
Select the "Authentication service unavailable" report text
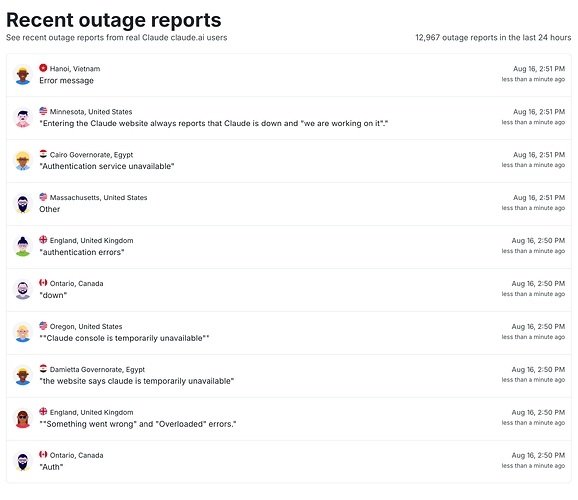pos(107,166)
